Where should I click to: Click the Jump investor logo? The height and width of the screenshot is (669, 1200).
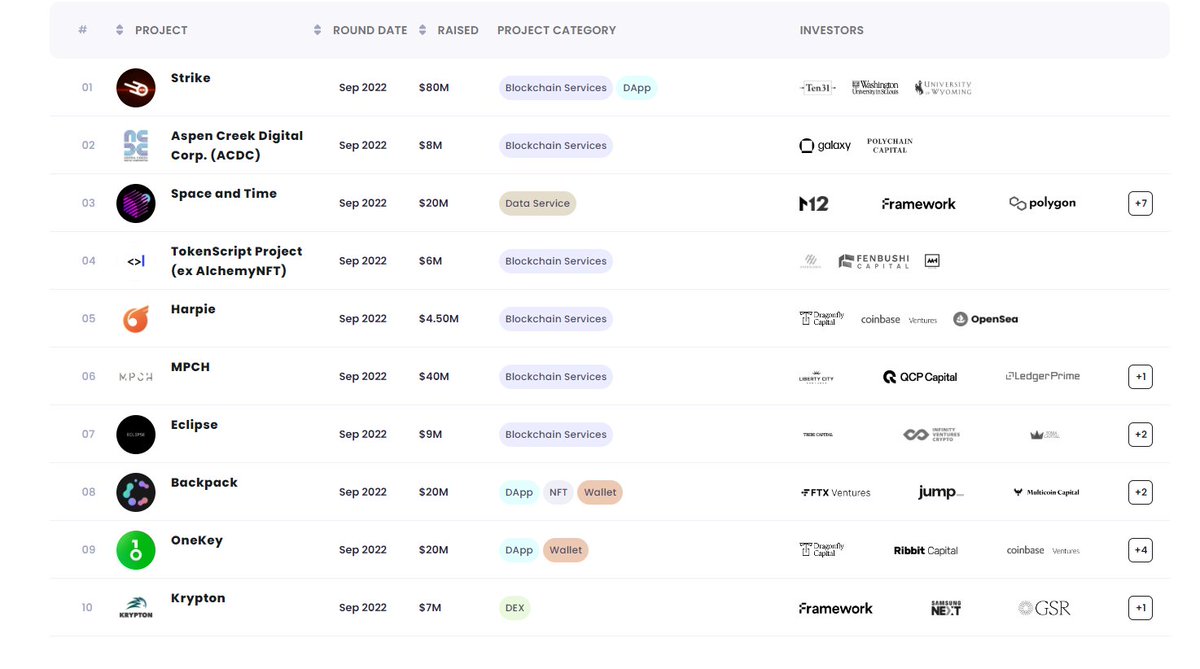point(941,492)
